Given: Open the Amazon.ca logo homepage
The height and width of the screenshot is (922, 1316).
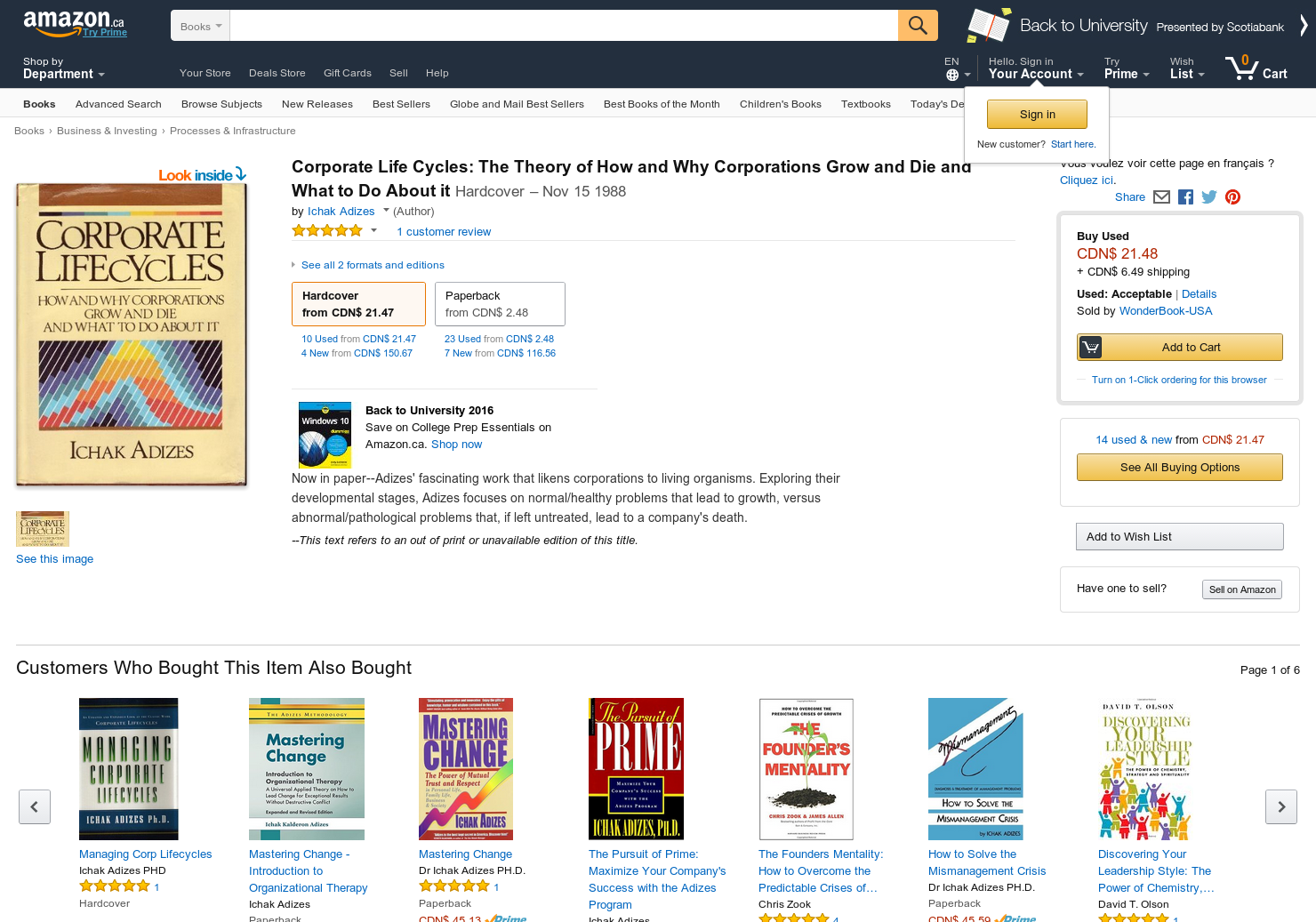Looking at the screenshot, I should pyautogui.click(x=75, y=24).
